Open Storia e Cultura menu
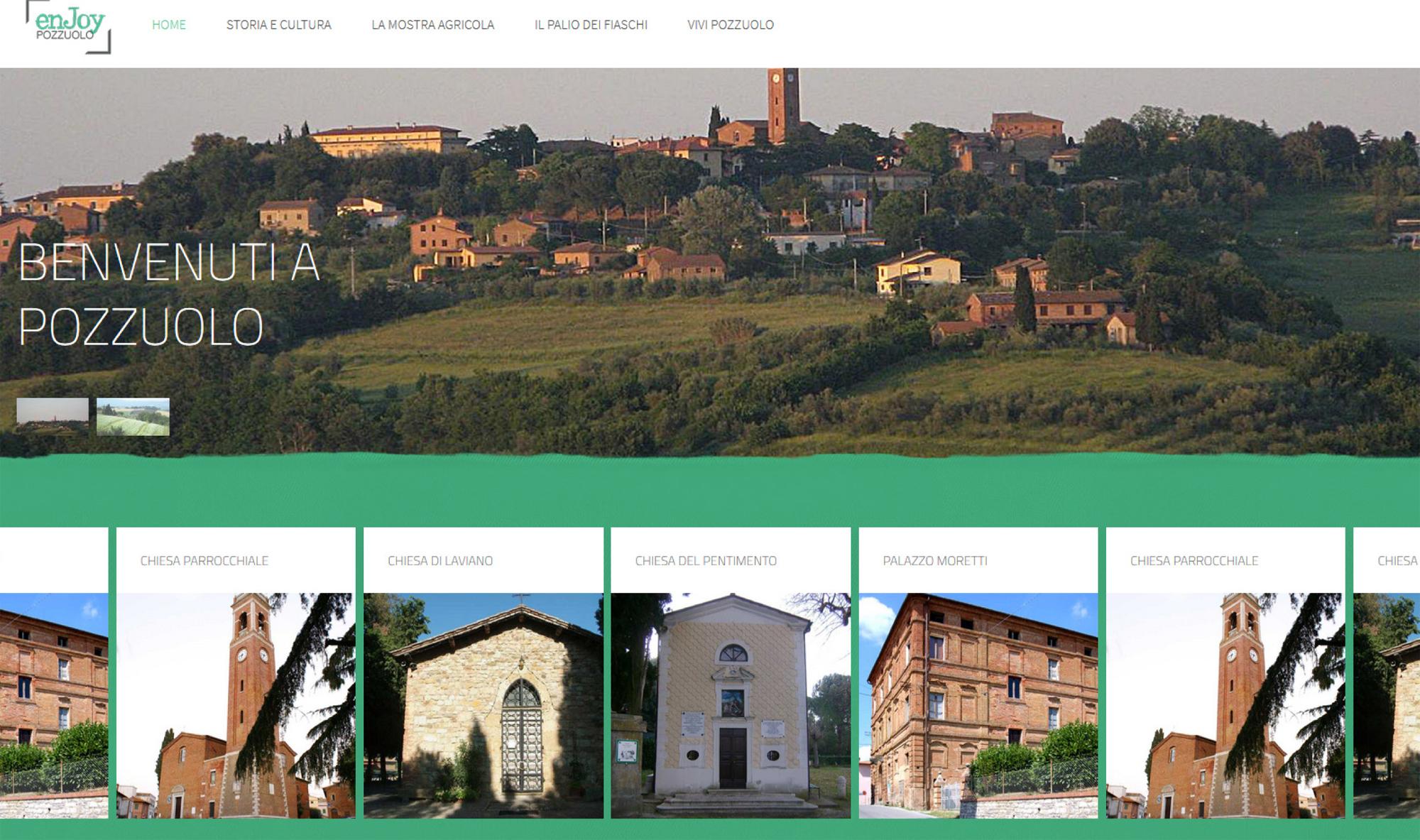Screen dimensions: 1420x840 (279, 25)
